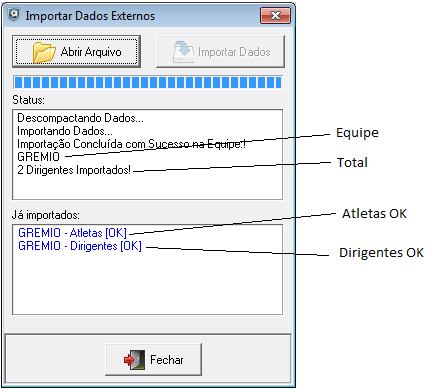This screenshot has width=426, height=392.
Task: Select GREMIO - Atletas [OK] entry
Action: point(72,233)
